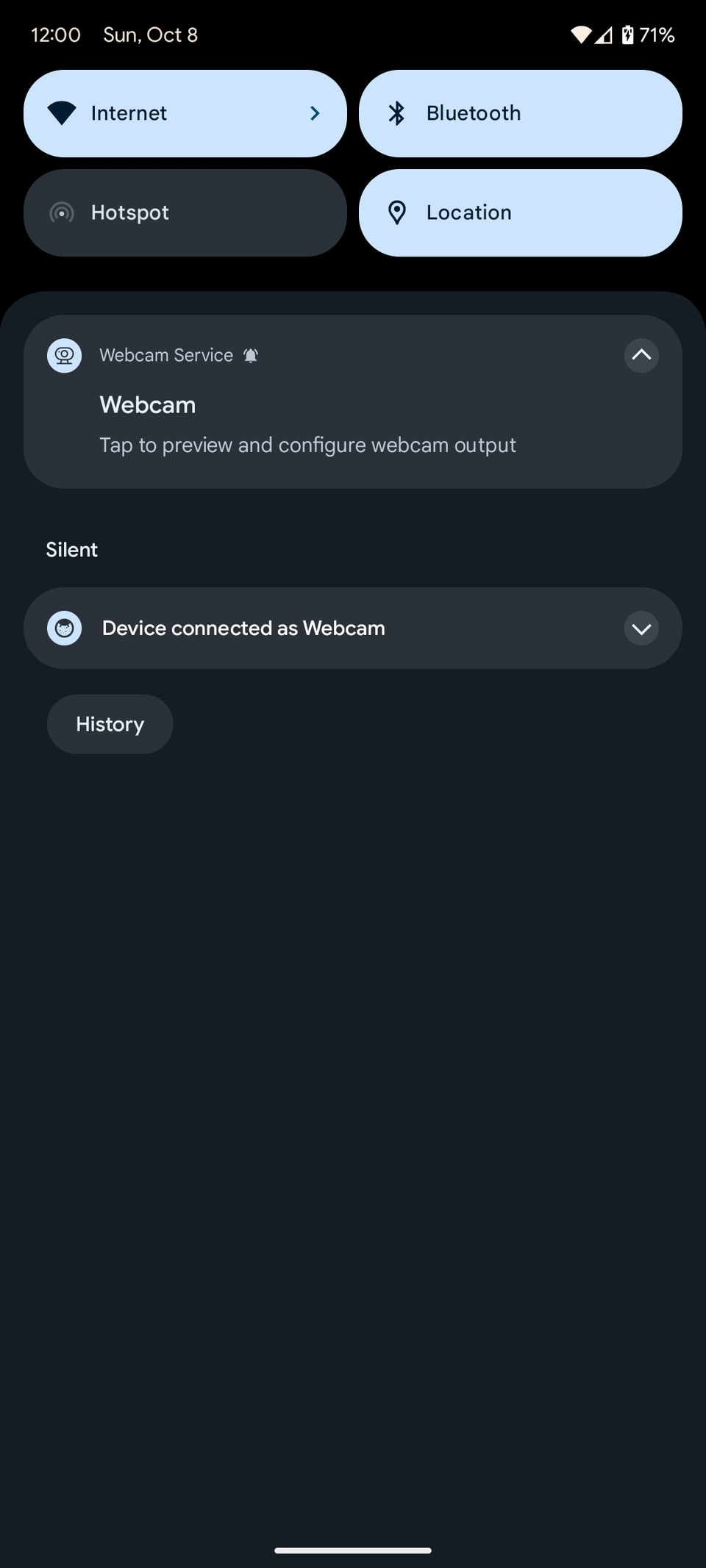Tap the Wi-Fi icon in Internet tile
Image resolution: width=706 pixels, height=1568 pixels.
pos(62,113)
